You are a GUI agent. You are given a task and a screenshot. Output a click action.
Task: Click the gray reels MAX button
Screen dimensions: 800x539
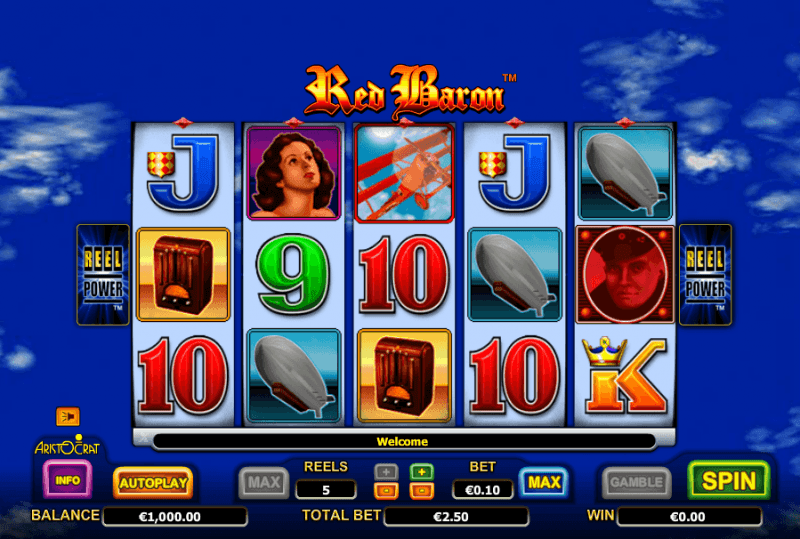coord(264,482)
